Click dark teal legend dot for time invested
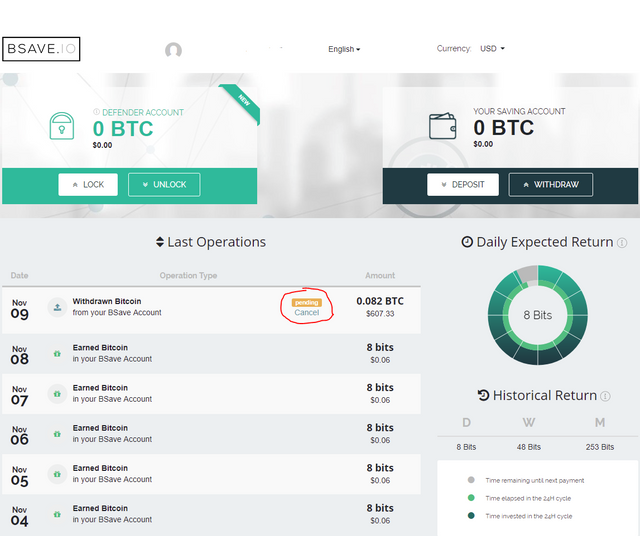 coord(471,516)
